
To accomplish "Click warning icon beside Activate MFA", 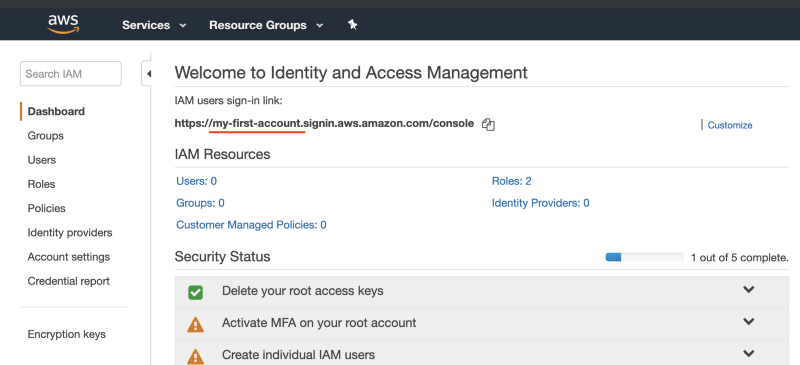I will (x=195, y=324).
